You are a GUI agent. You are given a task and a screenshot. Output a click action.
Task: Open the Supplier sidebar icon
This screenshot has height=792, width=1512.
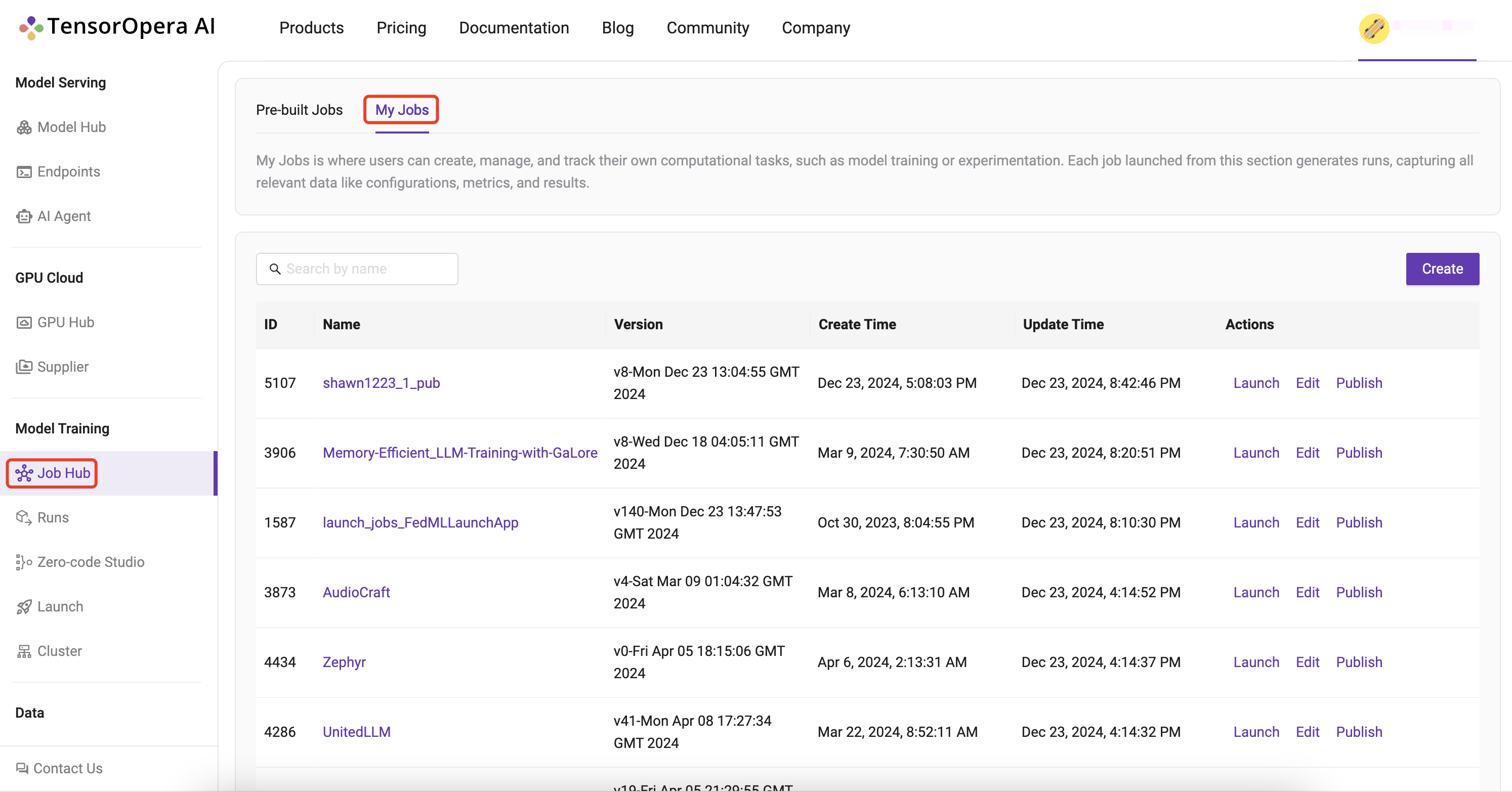click(x=24, y=367)
